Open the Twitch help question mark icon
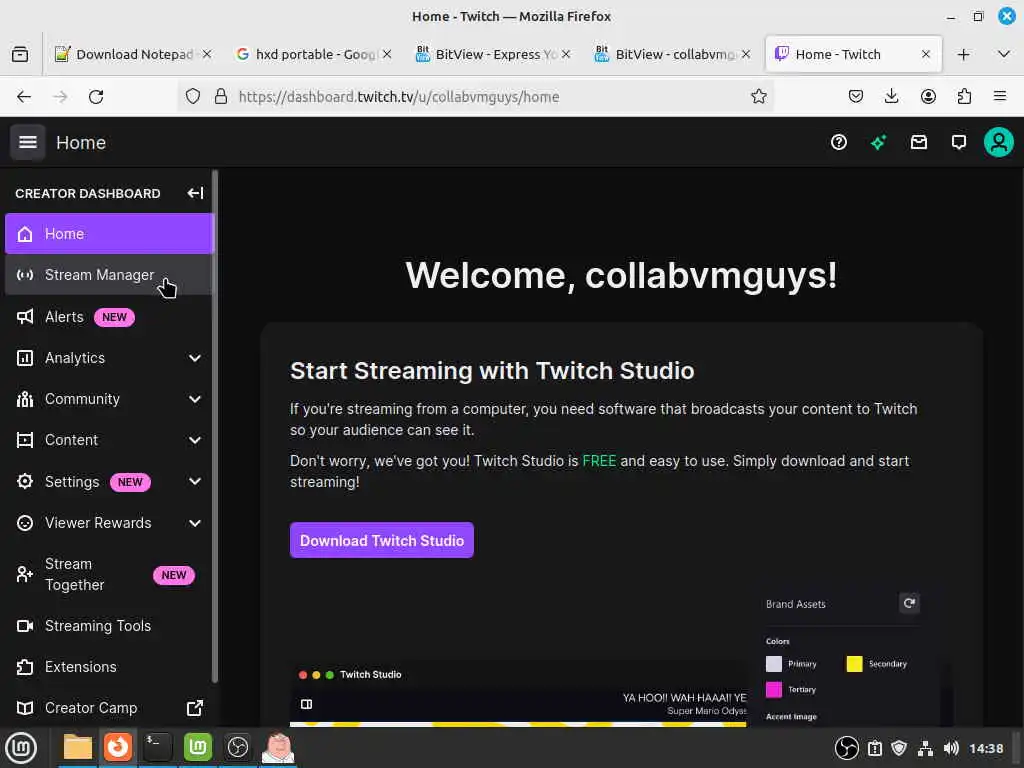This screenshot has height=768, width=1024. 839,142
